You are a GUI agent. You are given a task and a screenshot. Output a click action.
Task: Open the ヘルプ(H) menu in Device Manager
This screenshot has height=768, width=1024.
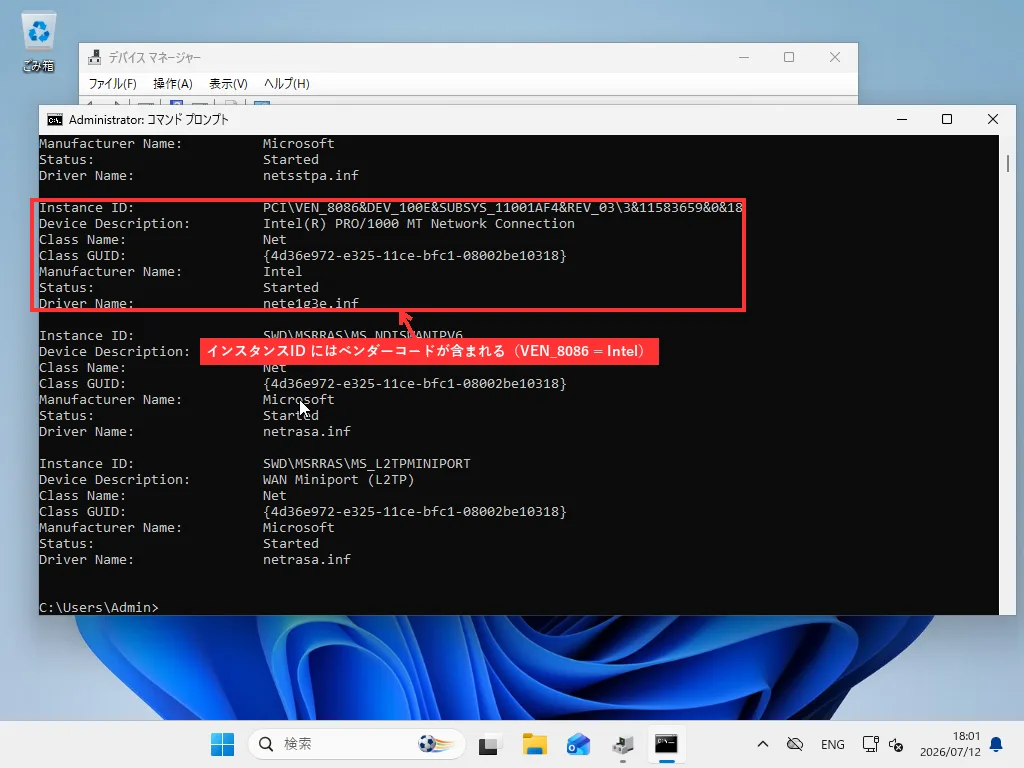286,84
